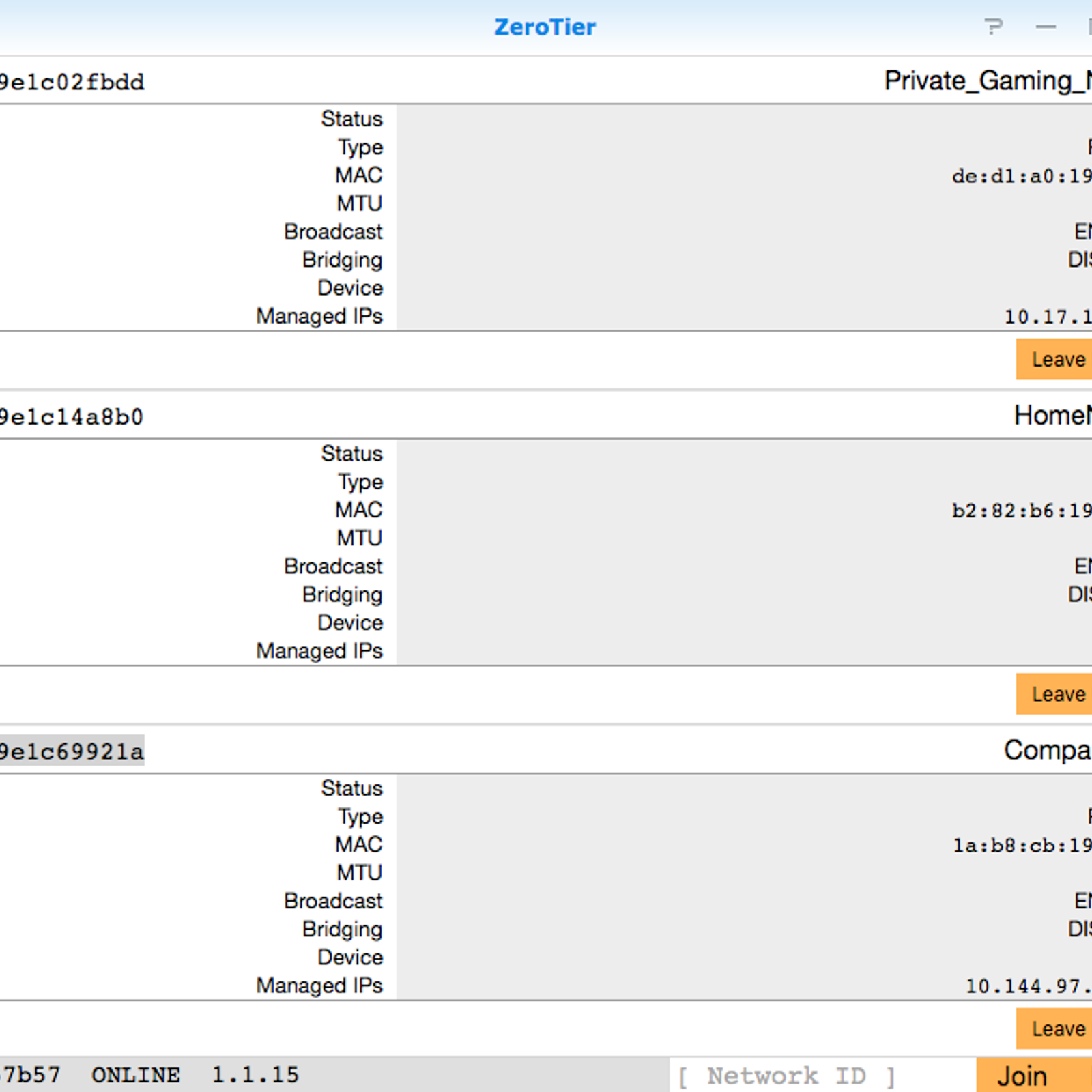Select network ID 9e1c02fbdd

pyautogui.click(x=72, y=83)
